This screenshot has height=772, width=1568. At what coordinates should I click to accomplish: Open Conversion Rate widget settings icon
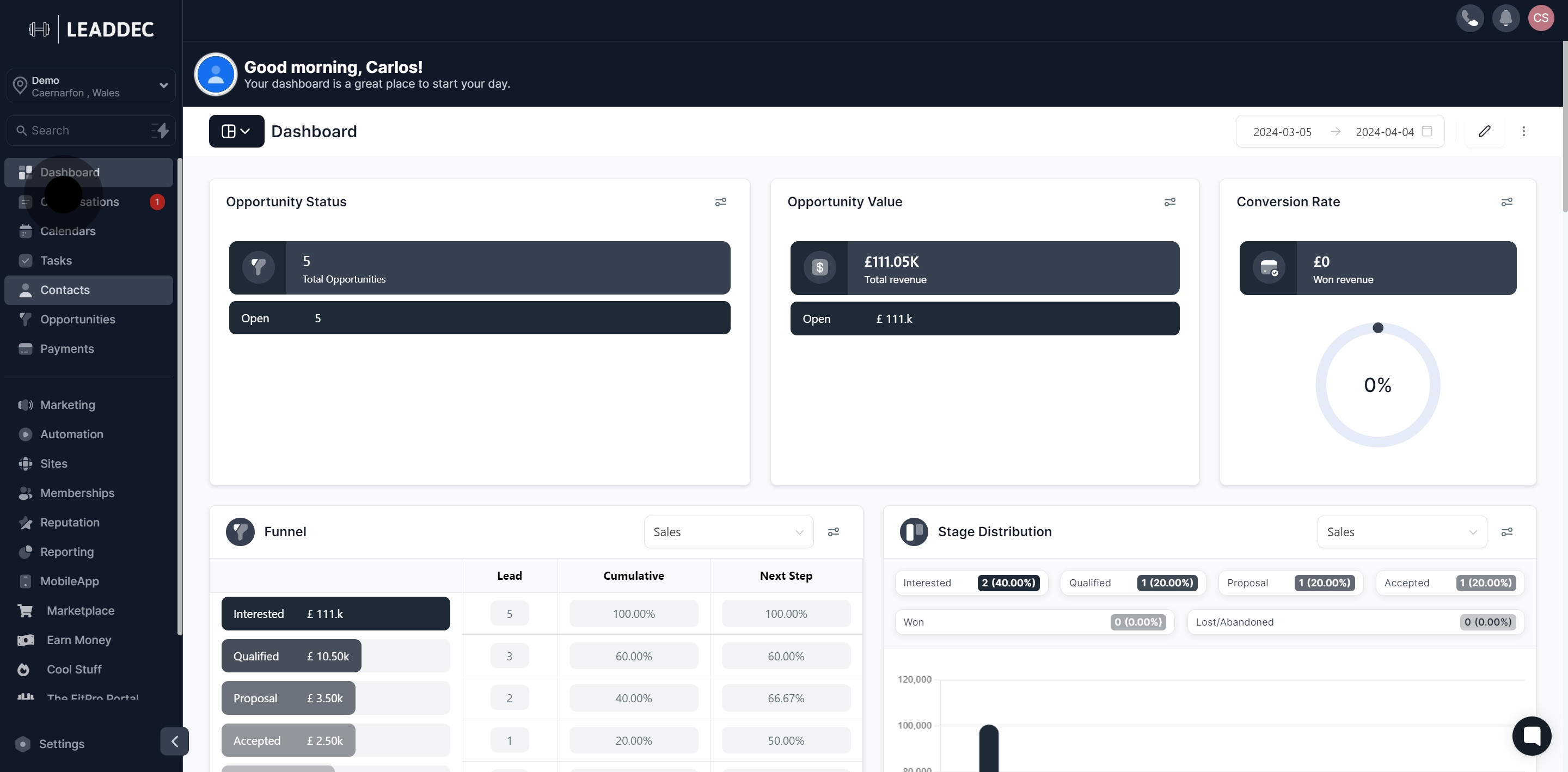tap(1506, 202)
